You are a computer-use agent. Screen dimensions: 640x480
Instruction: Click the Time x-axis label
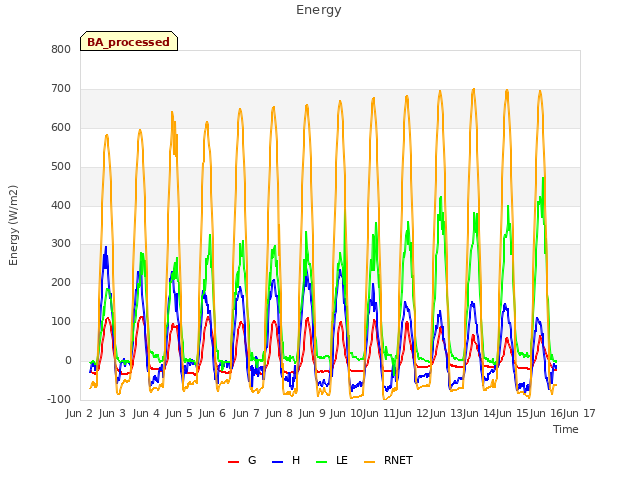click(566, 429)
